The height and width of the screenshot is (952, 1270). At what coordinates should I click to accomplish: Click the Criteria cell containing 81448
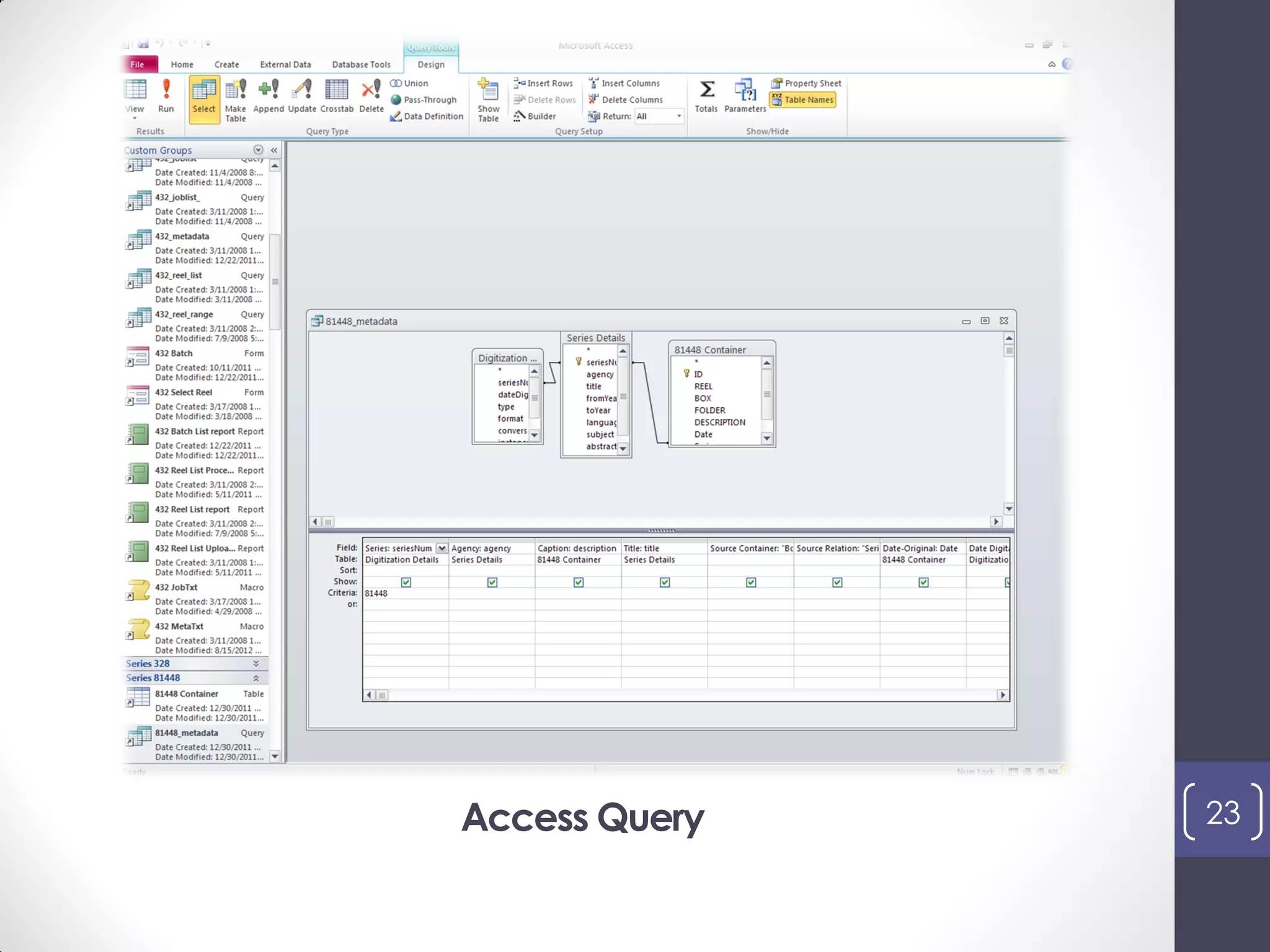[406, 593]
